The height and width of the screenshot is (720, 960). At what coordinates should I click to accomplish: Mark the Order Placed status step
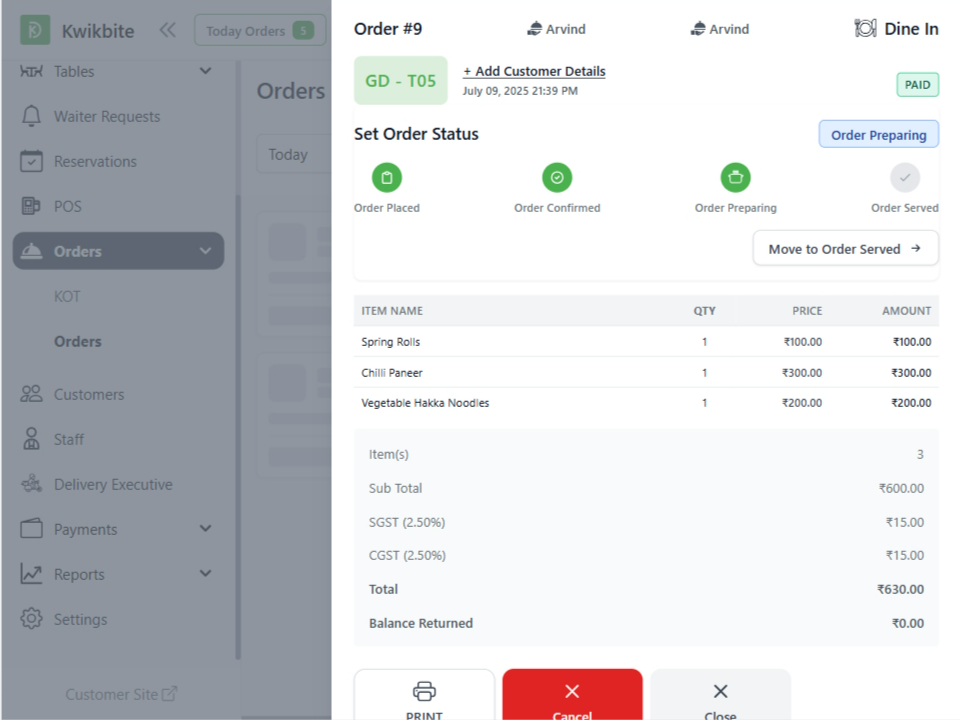[387, 177]
